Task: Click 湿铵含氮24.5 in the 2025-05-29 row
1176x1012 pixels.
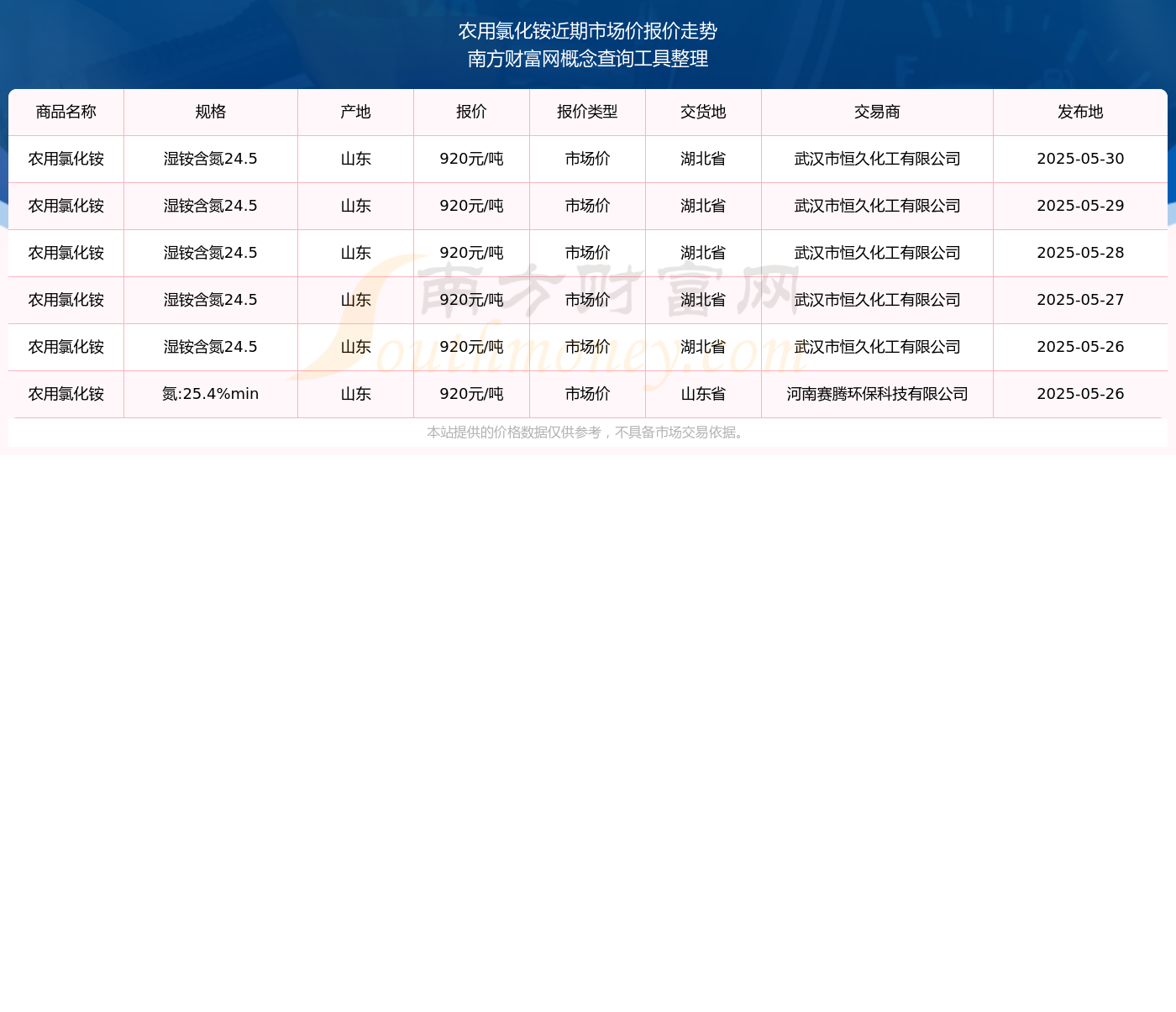Action: pyautogui.click(x=211, y=206)
